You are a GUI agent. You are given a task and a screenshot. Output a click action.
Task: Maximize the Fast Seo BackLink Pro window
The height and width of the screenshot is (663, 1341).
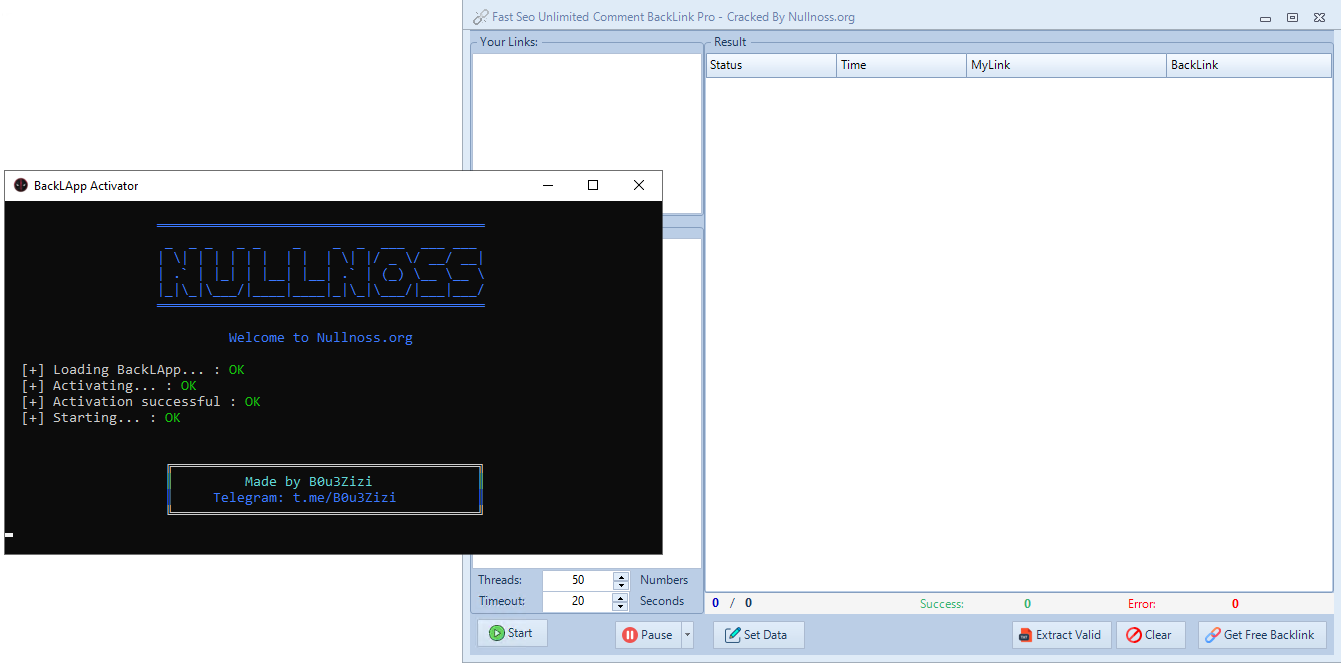click(1292, 17)
